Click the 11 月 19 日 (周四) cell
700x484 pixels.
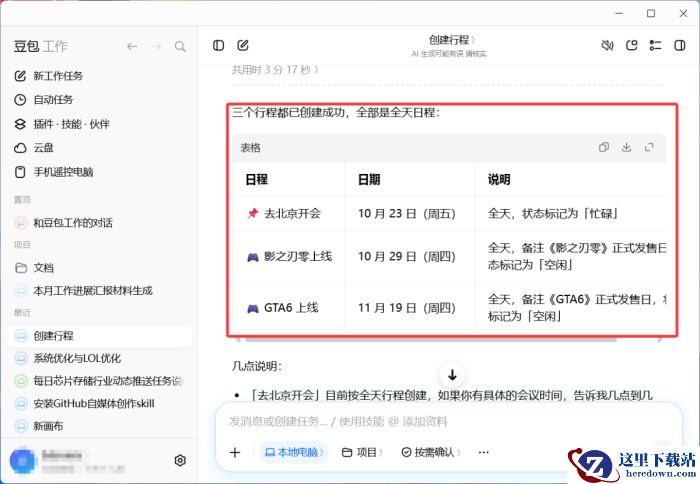[x=409, y=308]
